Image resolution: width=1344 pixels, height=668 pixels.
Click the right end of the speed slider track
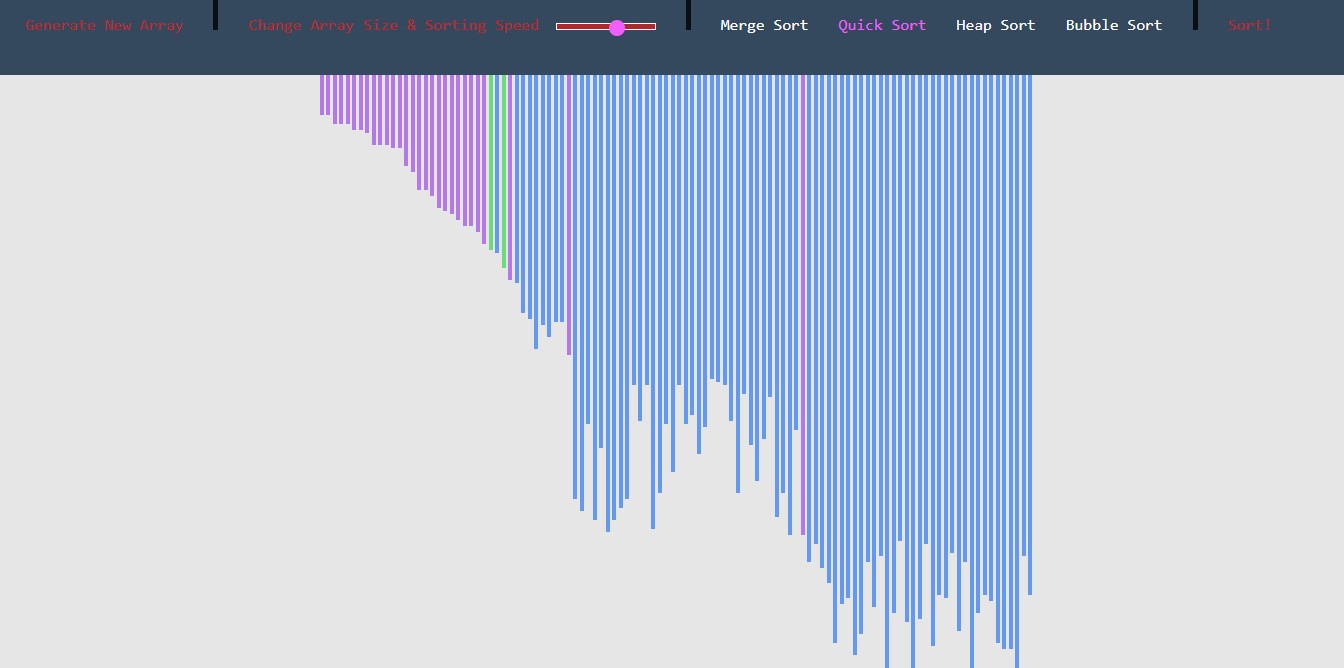tap(653, 27)
